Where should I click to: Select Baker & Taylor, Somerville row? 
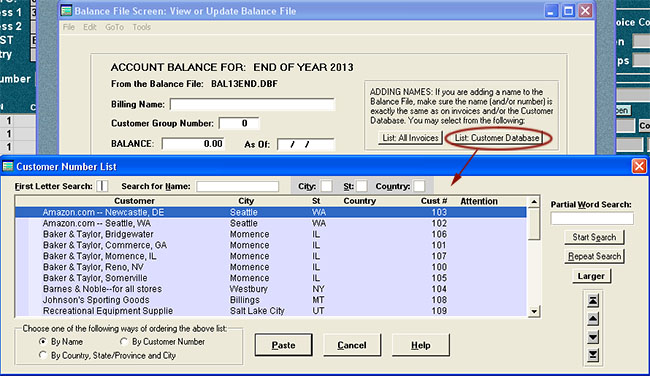point(271,278)
